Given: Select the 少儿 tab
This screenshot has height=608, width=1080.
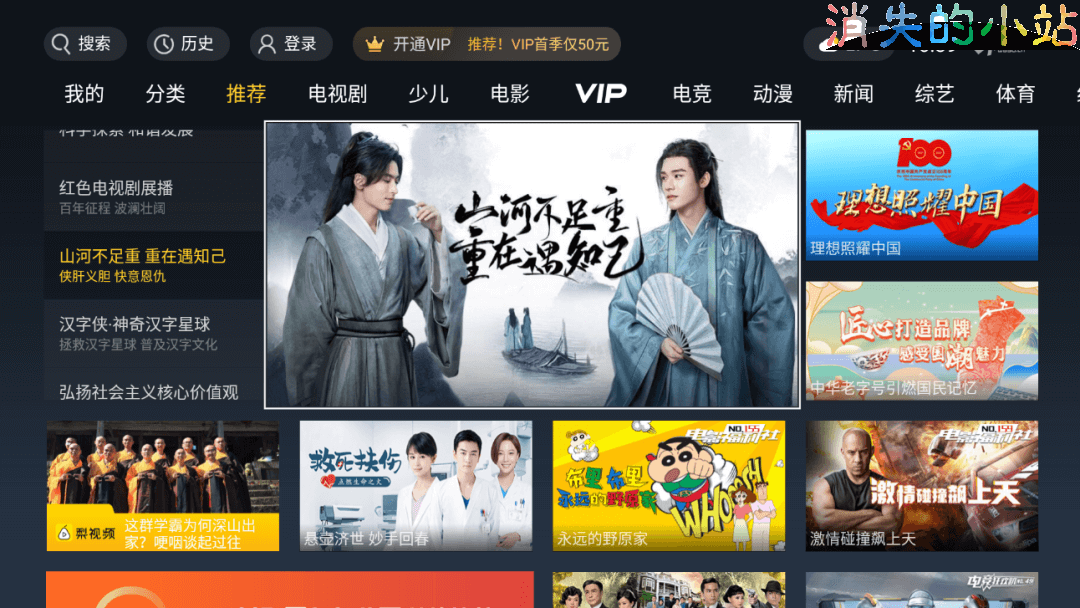Looking at the screenshot, I should pyautogui.click(x=428, y=93).
